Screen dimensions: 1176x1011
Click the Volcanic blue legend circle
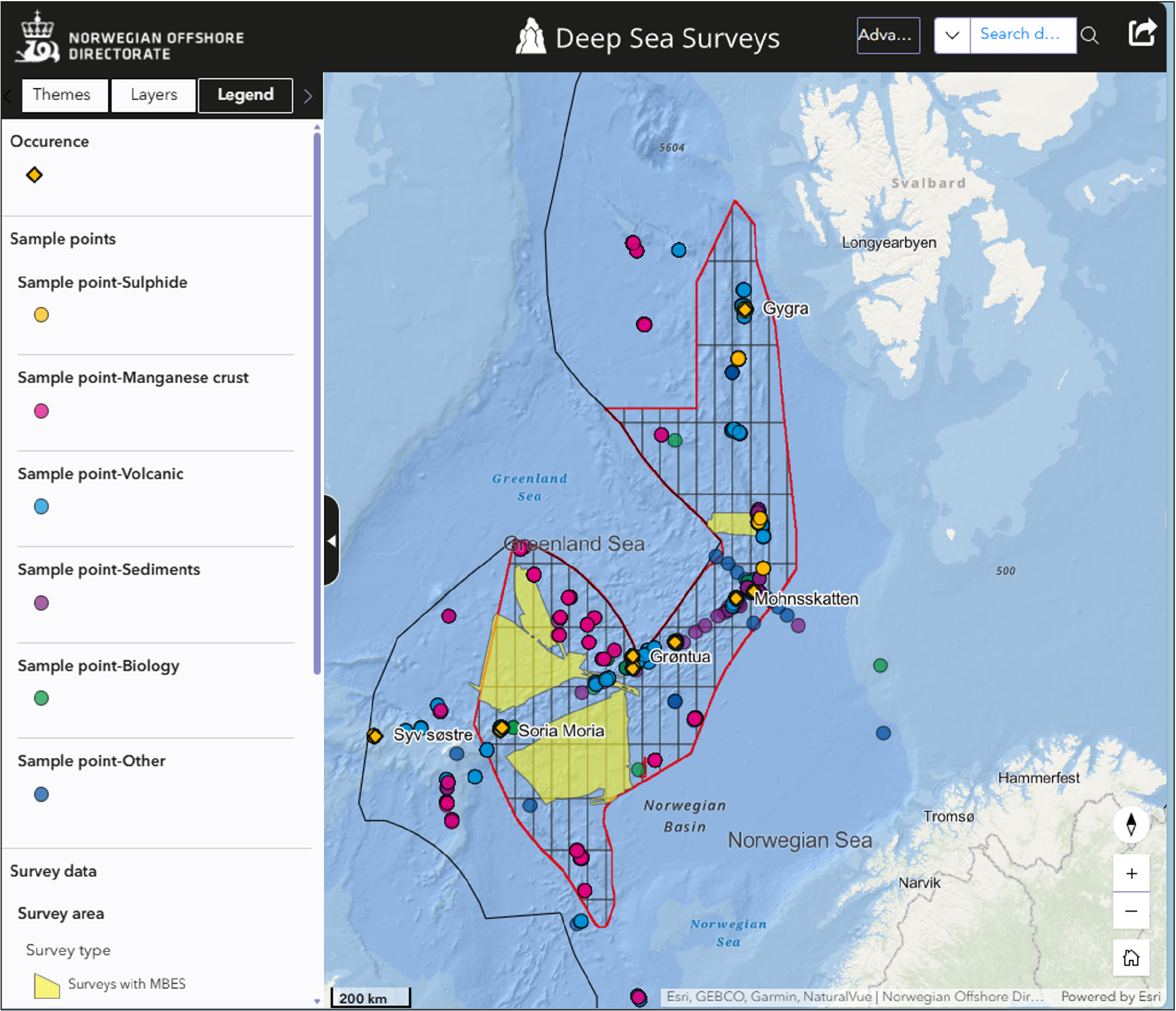point(41,506)
